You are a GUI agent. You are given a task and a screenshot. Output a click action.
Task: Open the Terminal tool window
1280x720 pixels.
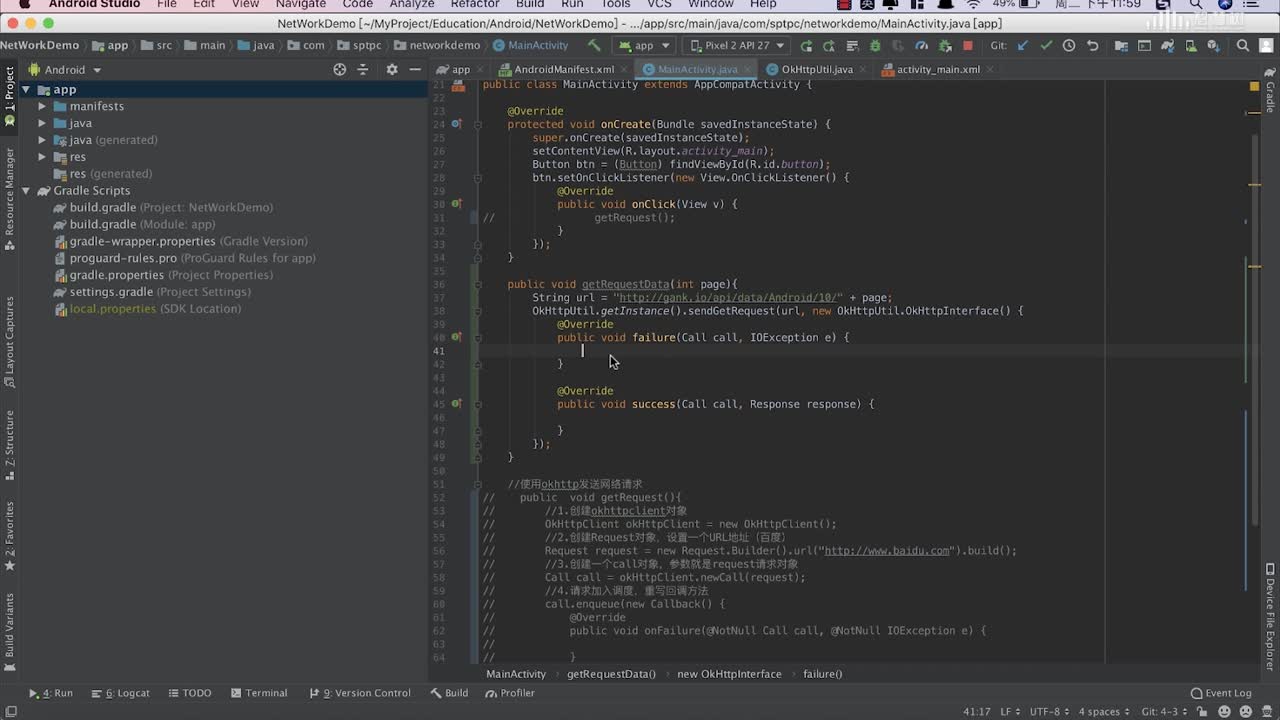click(259, 693)
